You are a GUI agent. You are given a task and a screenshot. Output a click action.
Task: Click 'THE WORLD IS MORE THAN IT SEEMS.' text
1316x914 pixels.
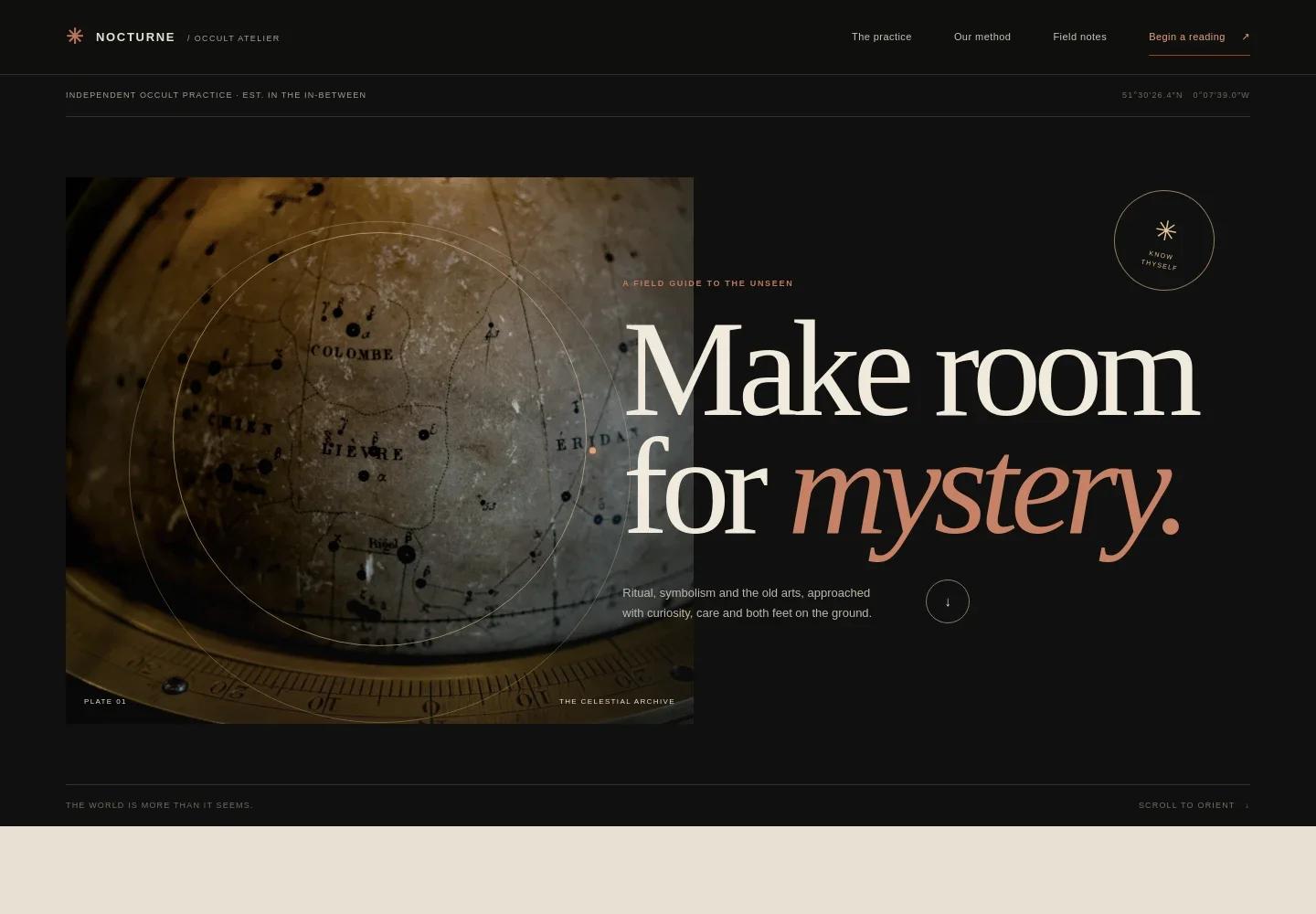point(159,805)
